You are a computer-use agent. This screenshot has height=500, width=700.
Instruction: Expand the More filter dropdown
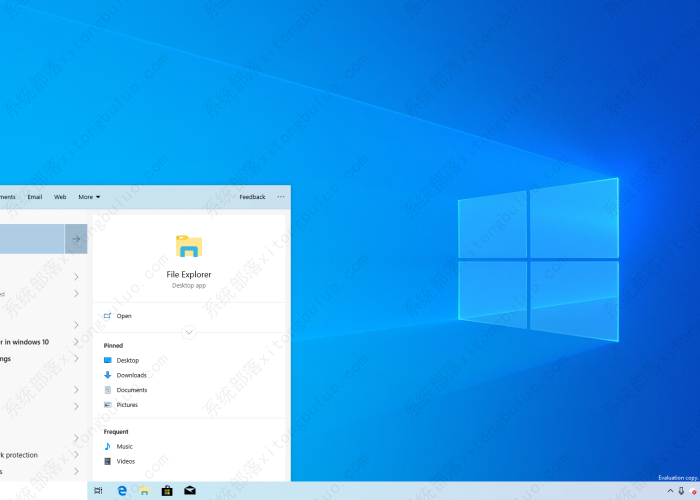[89, 197]
